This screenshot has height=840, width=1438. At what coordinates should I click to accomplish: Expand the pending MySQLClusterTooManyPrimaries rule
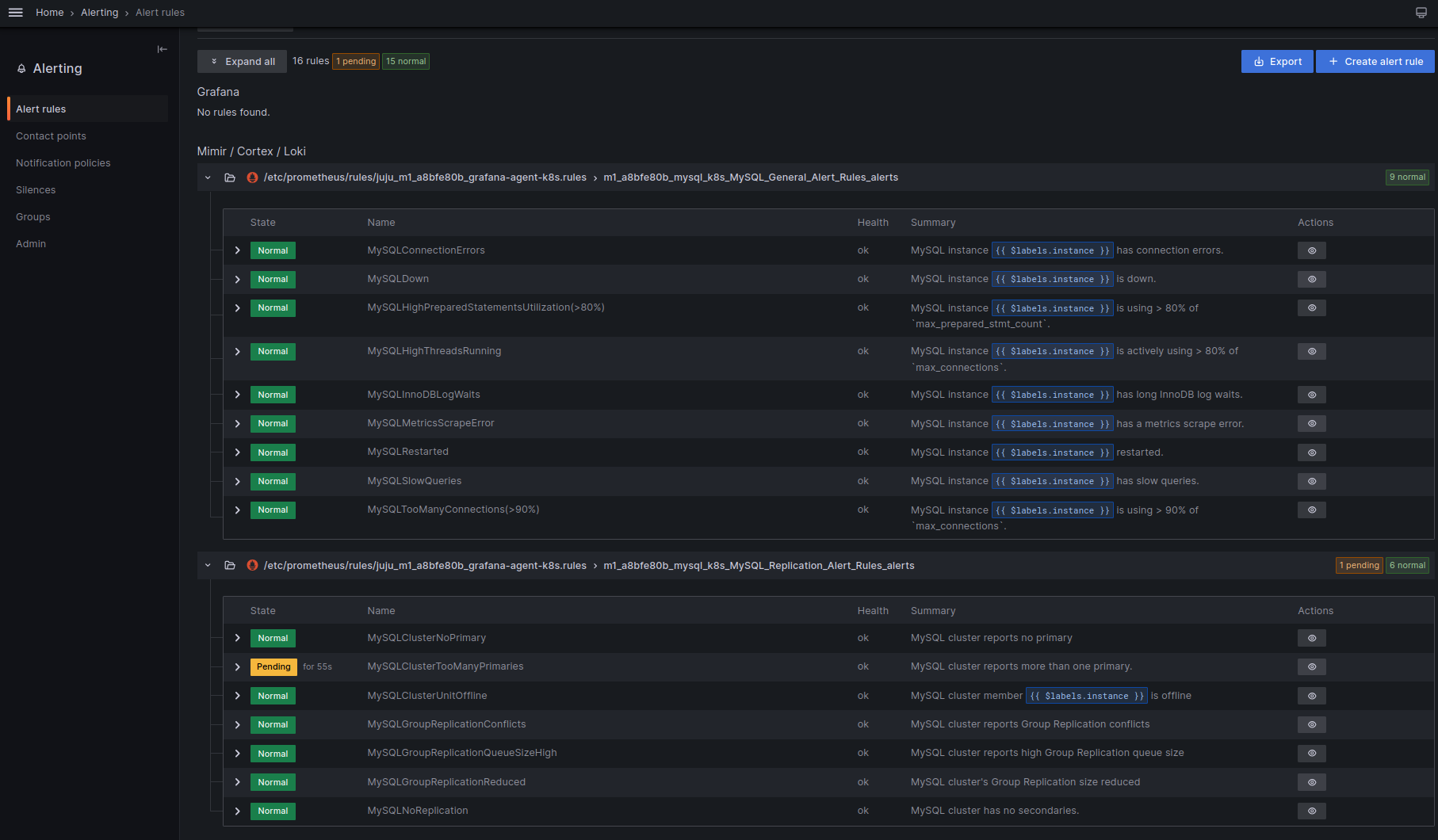tap(237, 666)
